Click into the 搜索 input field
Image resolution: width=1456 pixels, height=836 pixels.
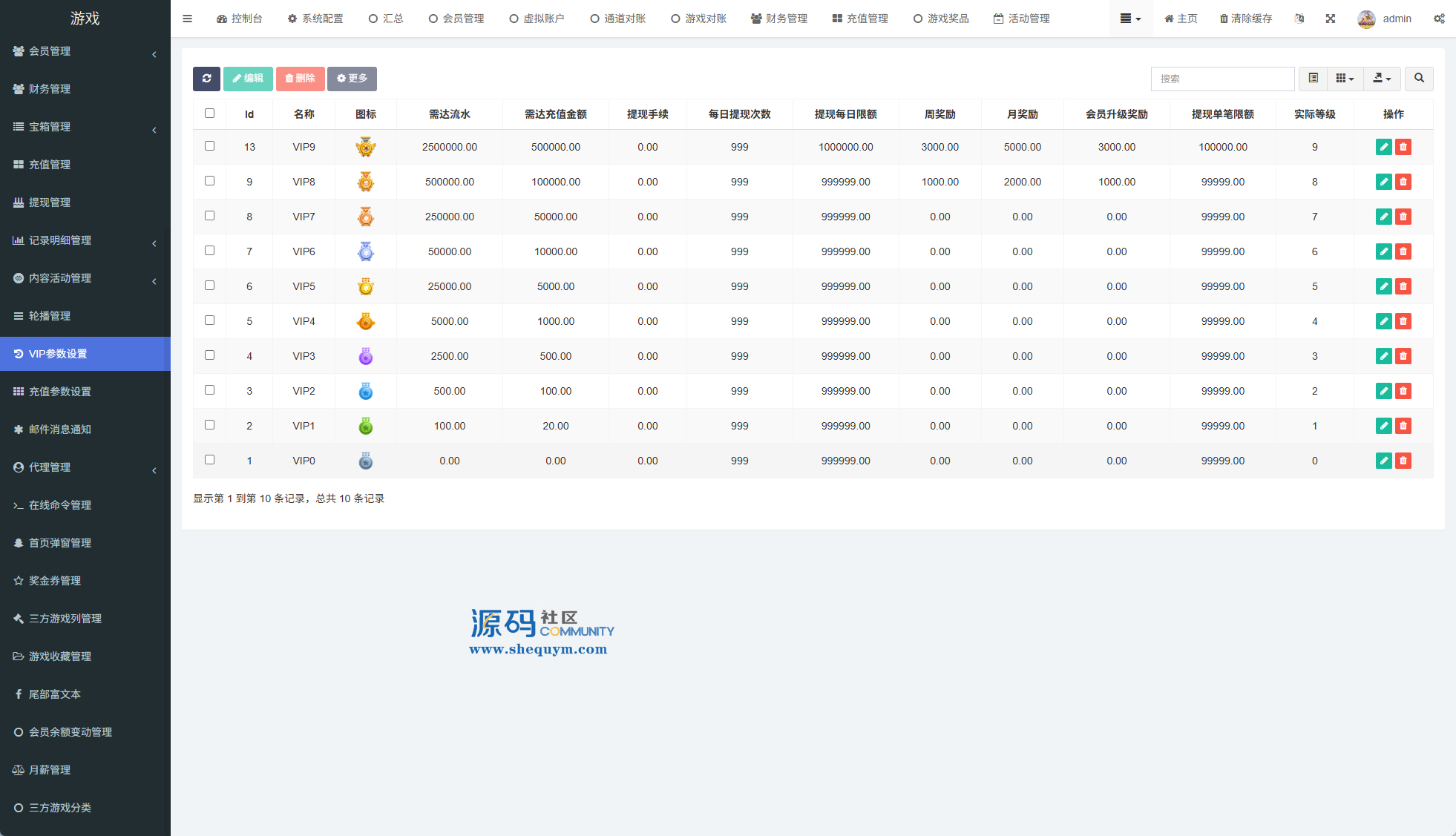pyautogui.click(x=1222, y=79)
